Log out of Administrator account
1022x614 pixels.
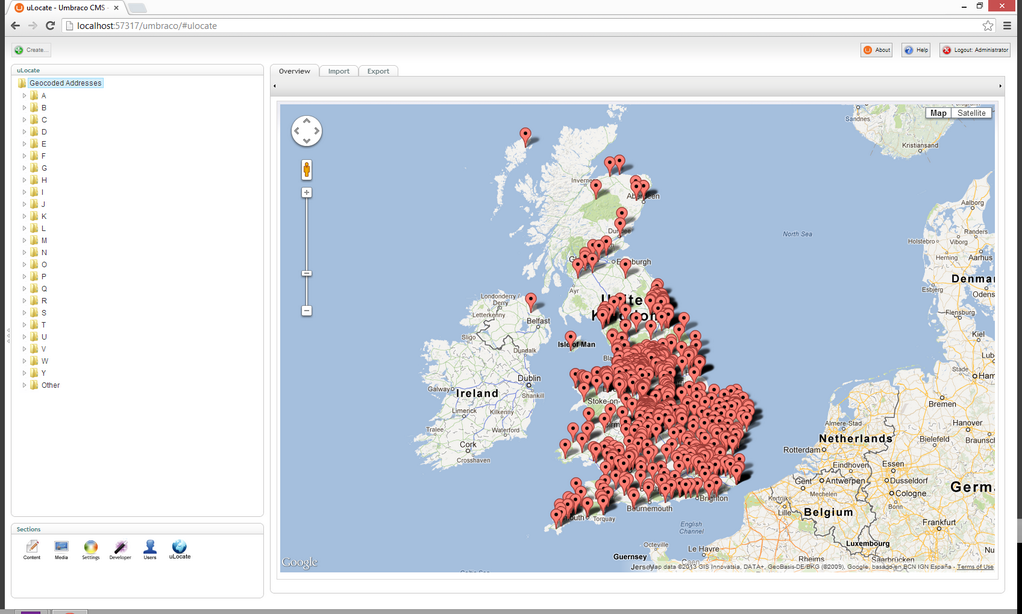point(975,50)
